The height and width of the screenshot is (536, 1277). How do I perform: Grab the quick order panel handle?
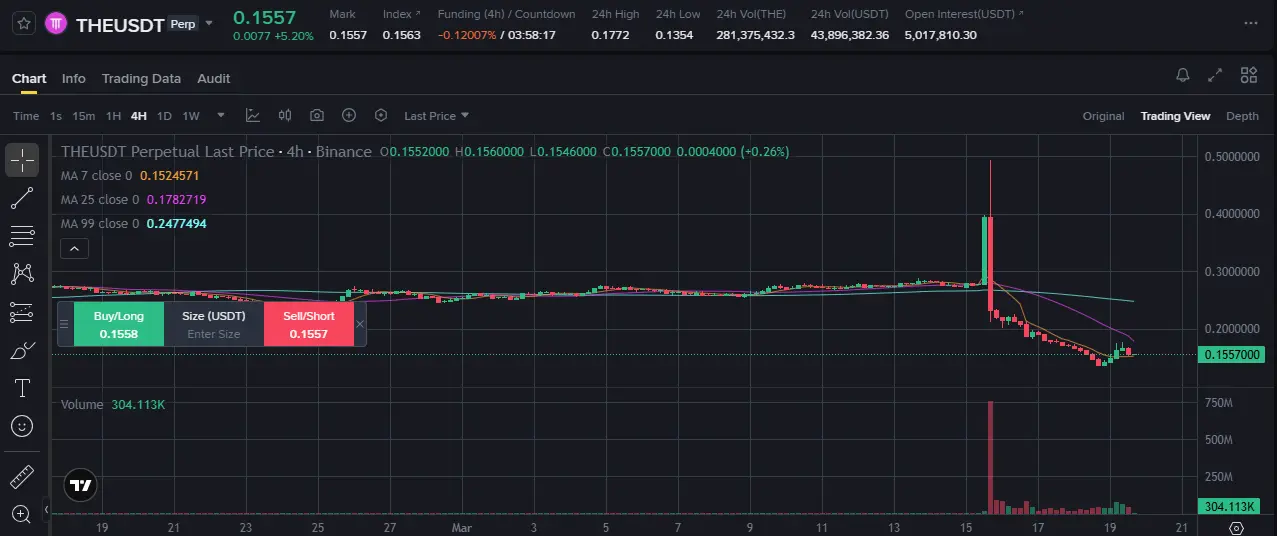click(65, 324)
